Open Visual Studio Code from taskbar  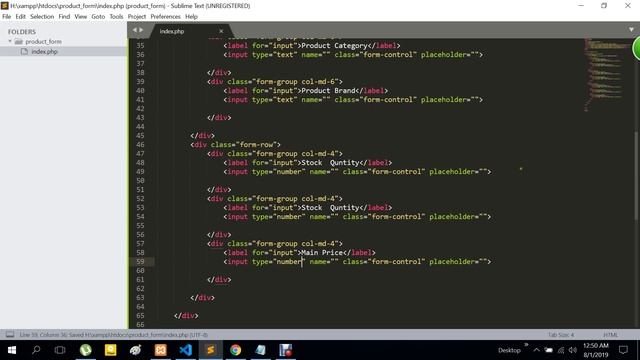pos(185,350)
